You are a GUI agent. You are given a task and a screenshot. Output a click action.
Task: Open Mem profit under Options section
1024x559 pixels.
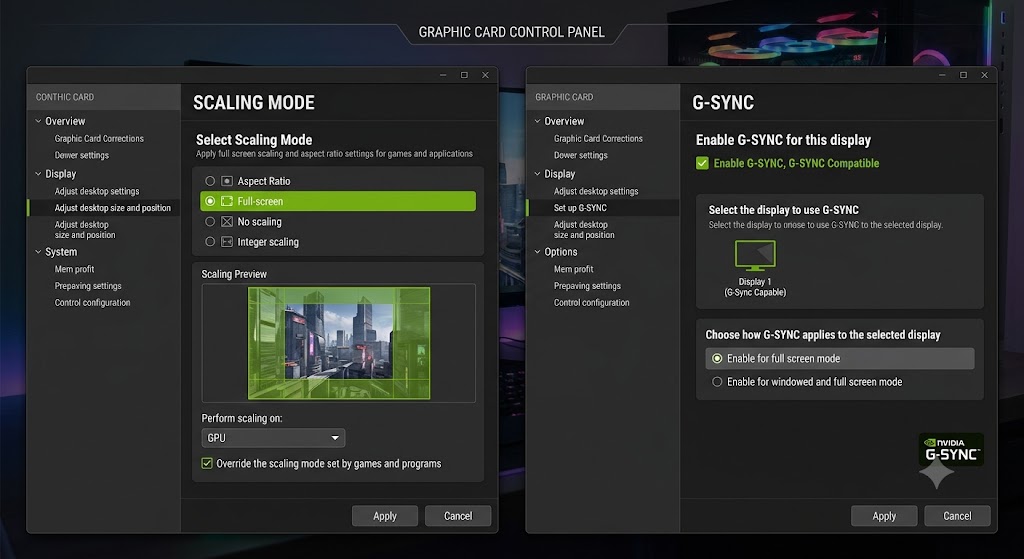(573, 269)
